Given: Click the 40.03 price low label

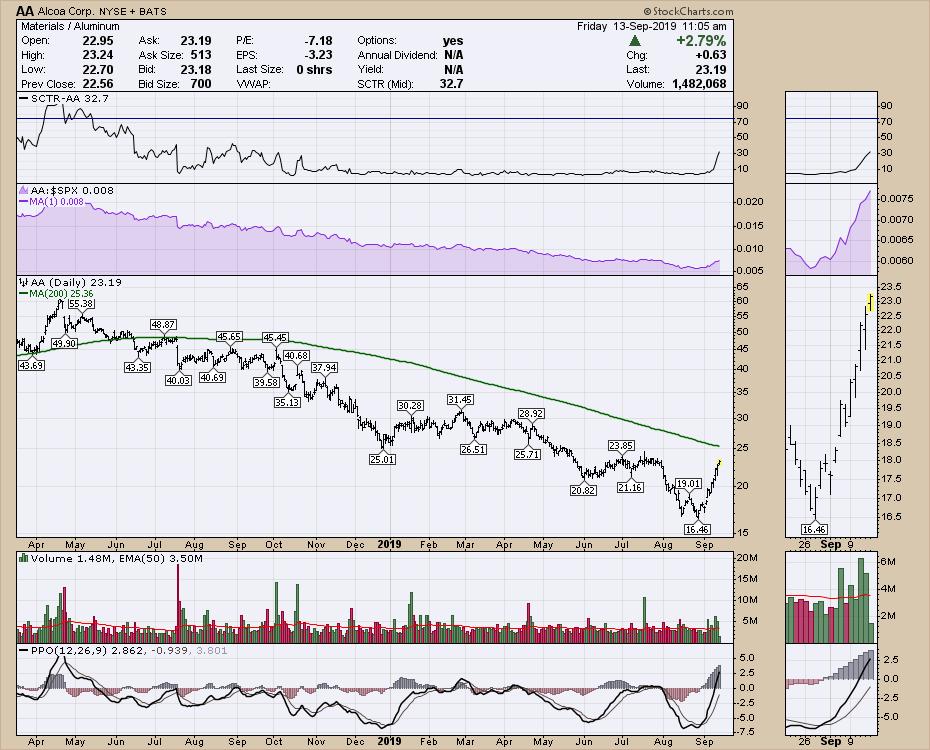Looking at the screenshot, I should point(178,381).
